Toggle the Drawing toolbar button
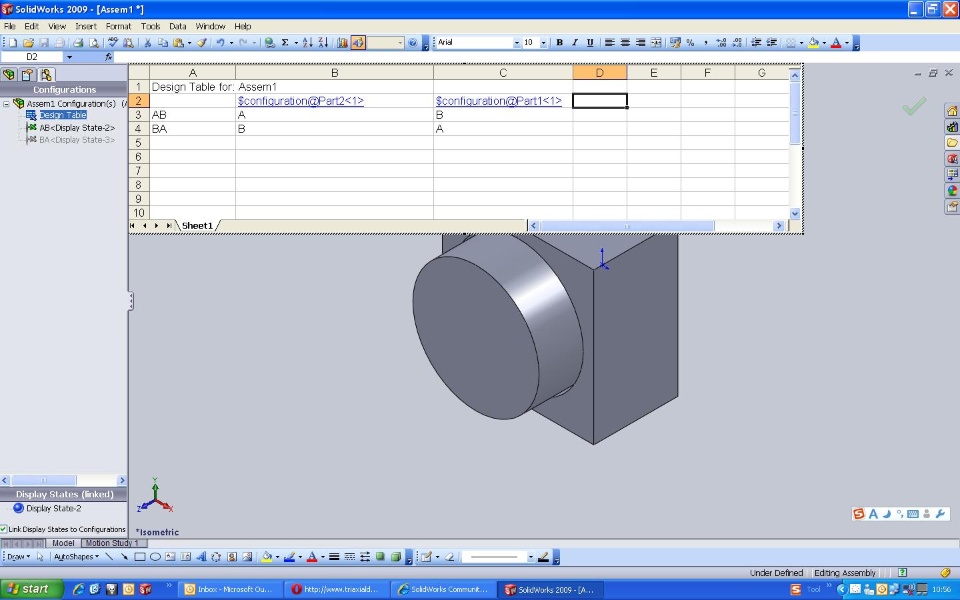960x600 pixels. (x=358, y=43)
